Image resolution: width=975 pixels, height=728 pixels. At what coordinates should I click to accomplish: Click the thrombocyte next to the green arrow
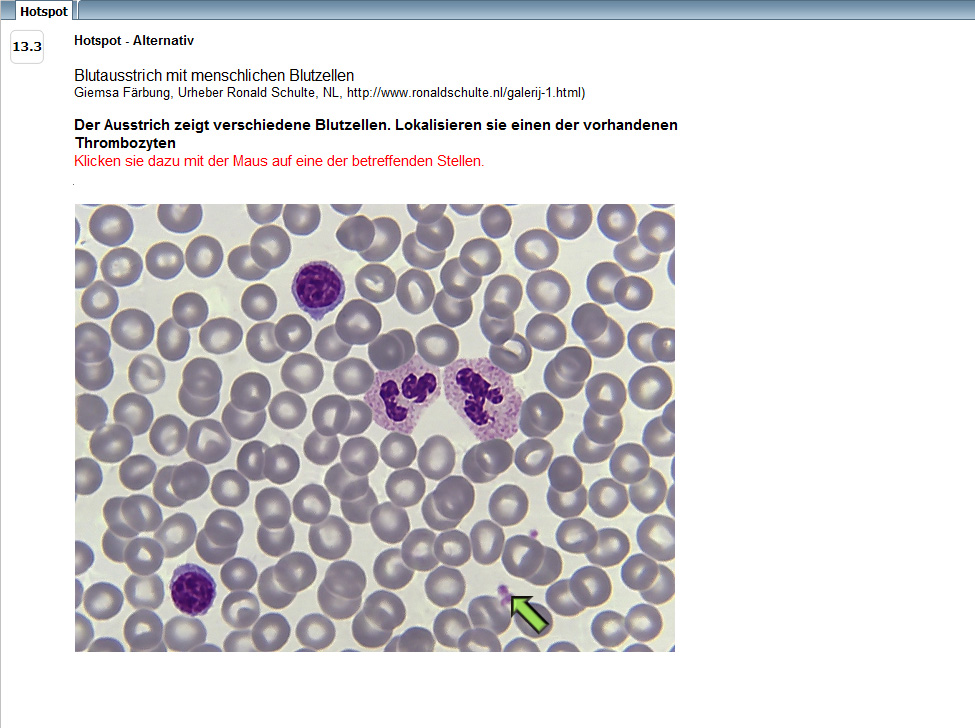pyautogui.click(x=504, y=594)
